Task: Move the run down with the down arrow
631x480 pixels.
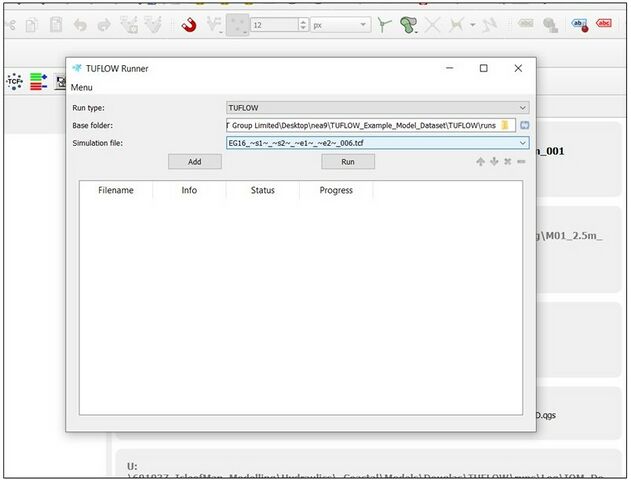Action: [x=494, y=162]
